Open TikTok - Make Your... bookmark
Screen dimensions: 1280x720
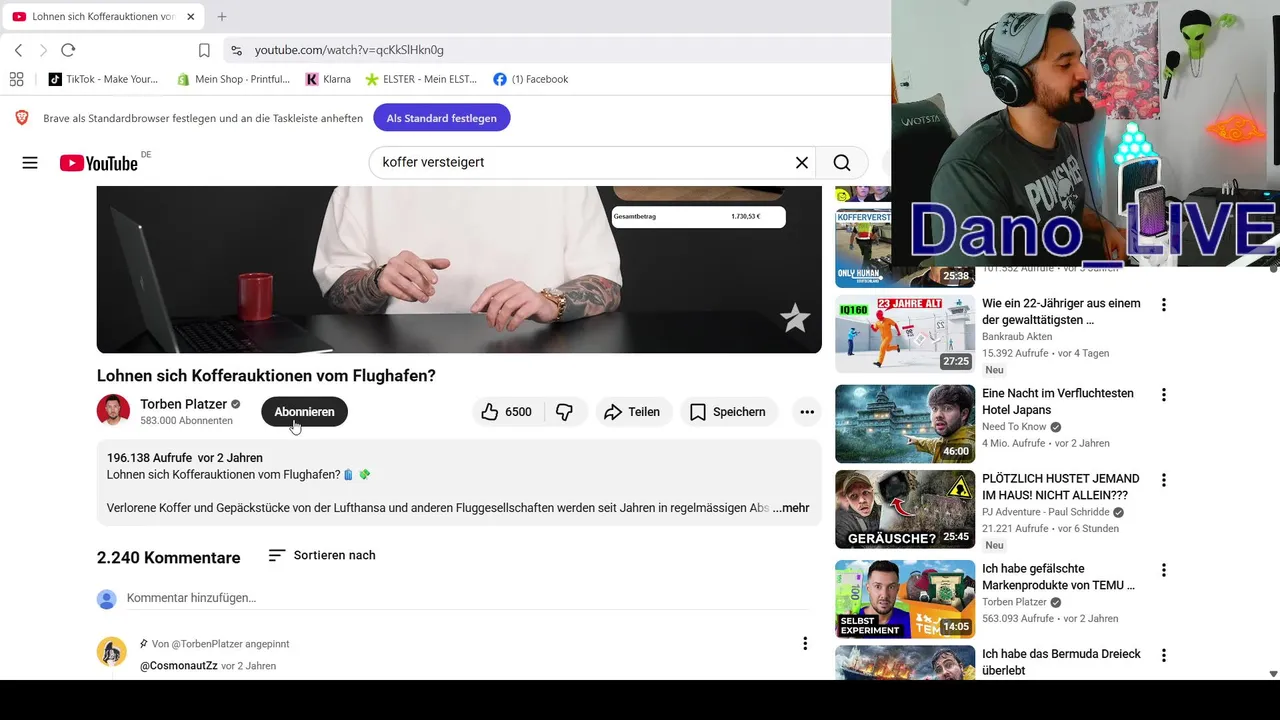coord(103,79)
